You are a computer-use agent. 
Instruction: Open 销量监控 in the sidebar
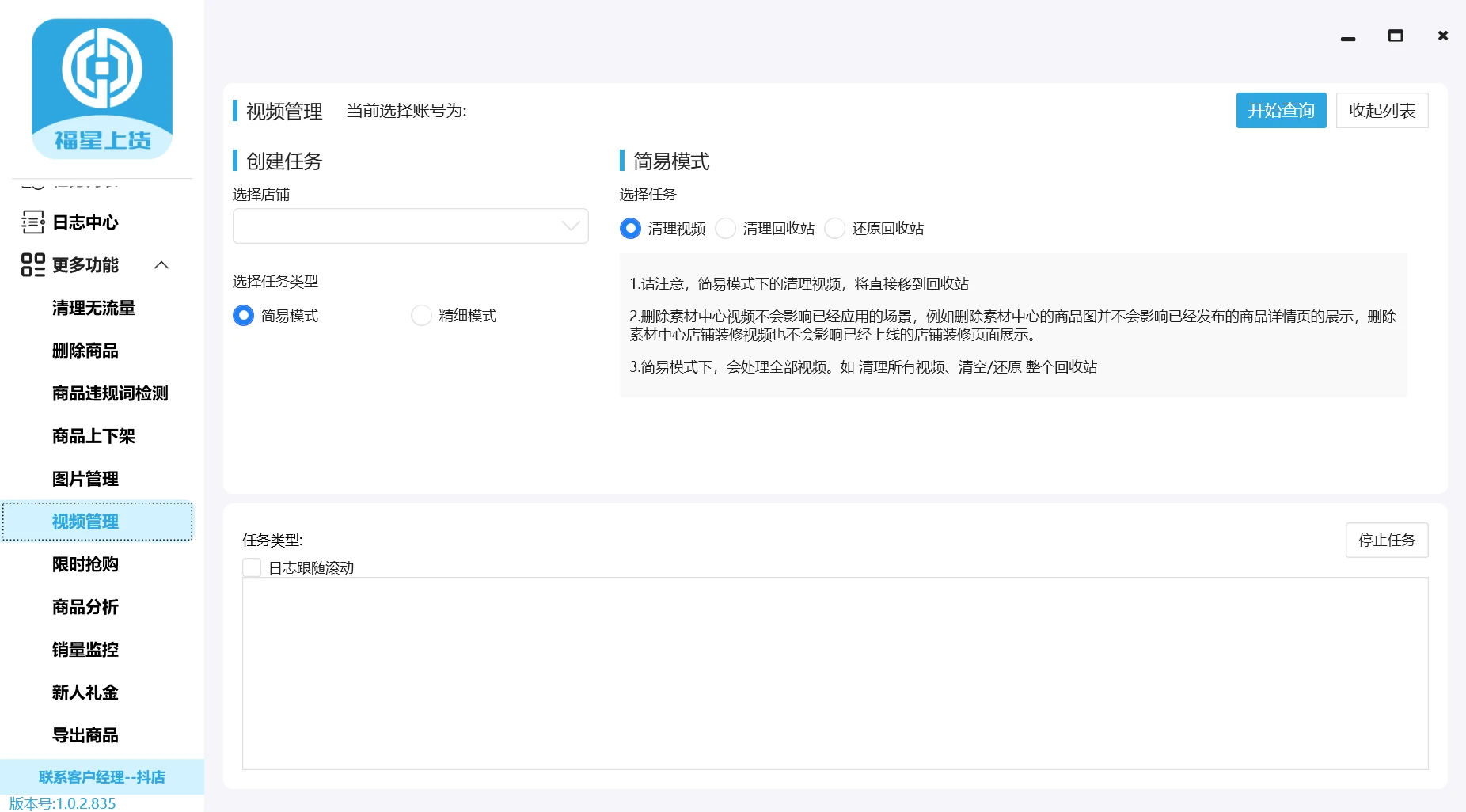pos(85,650)
